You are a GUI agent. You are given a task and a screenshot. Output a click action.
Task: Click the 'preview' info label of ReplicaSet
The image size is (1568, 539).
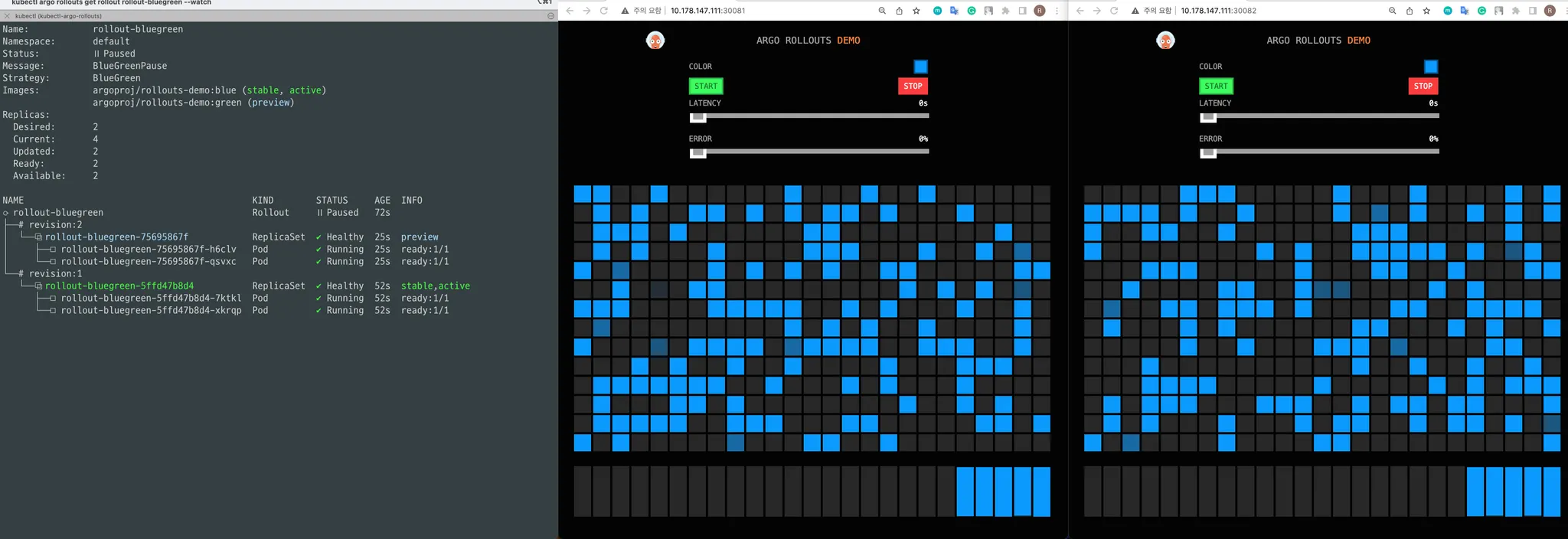[x=420, y=237]
